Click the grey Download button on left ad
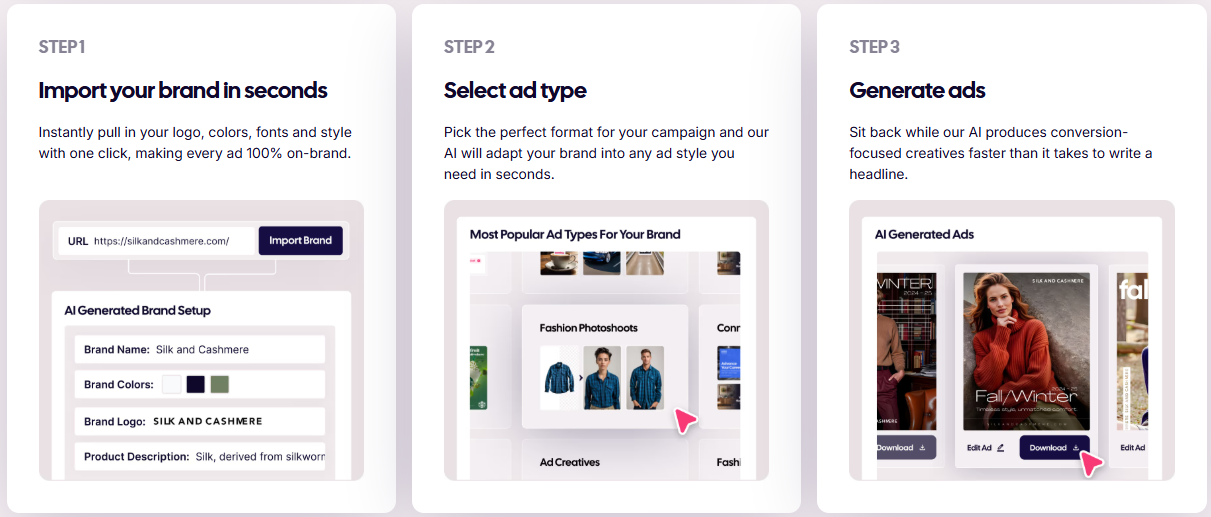Screen dimensions: 1211x517 [x=905, y=448]
